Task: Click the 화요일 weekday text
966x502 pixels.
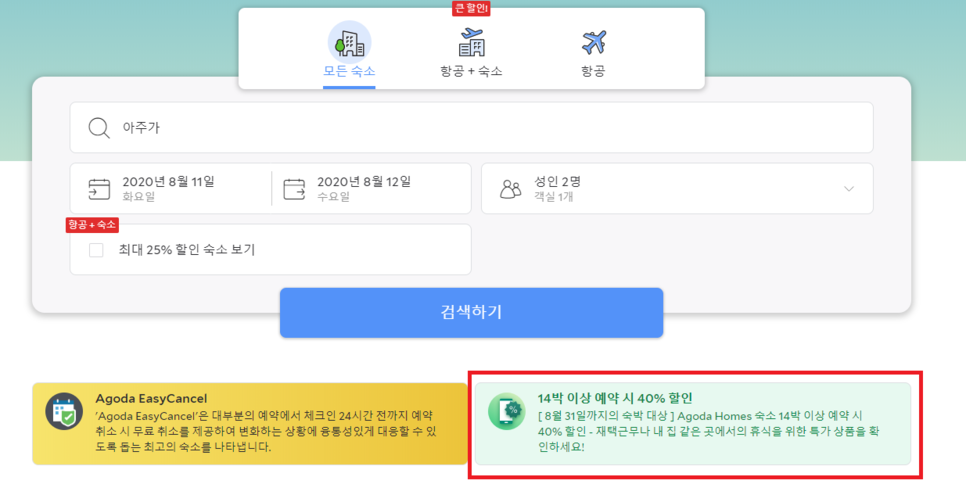Action: (x=139, y=197)
